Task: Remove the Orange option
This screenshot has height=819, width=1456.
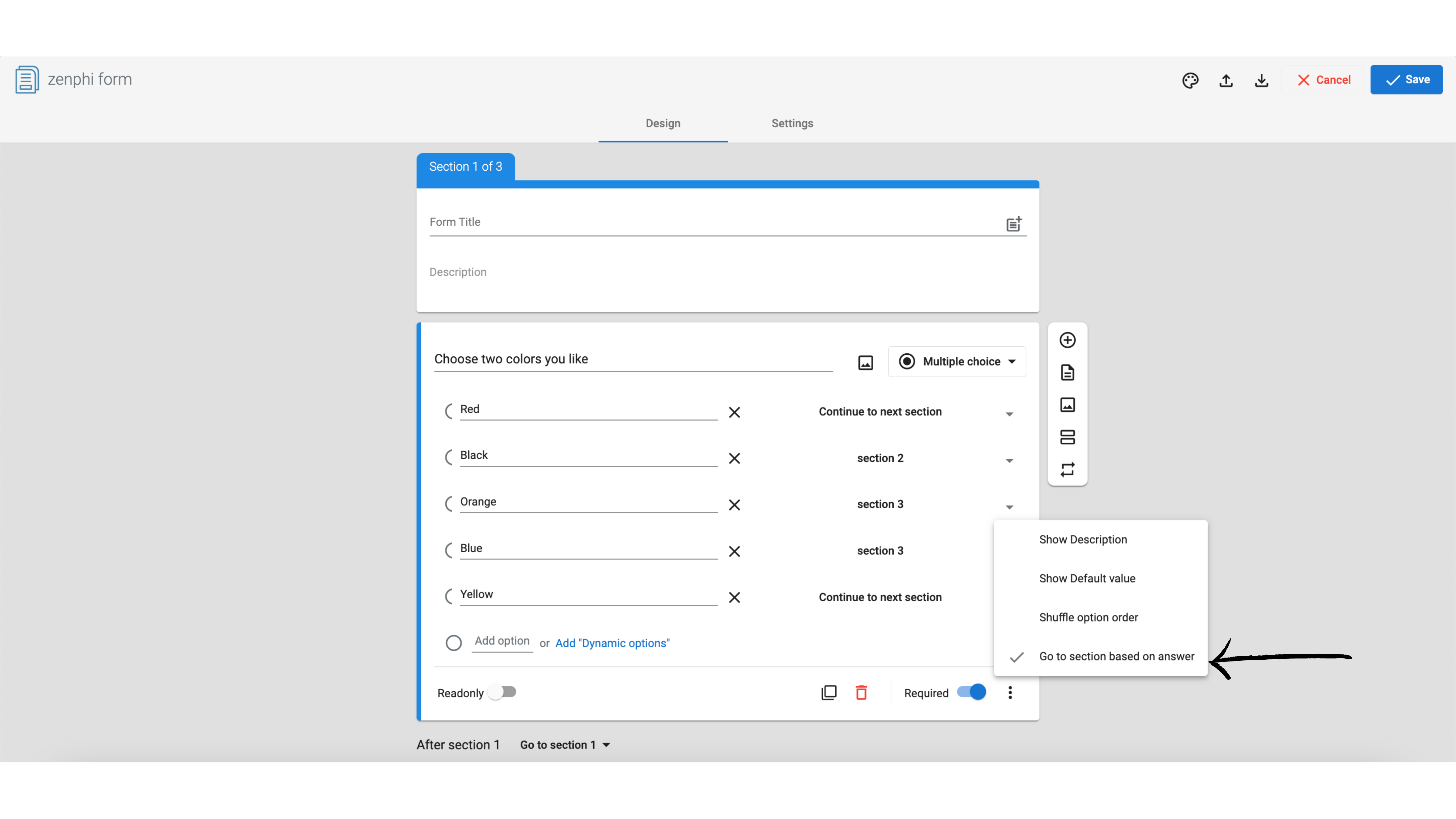Action: coord(734,505)
